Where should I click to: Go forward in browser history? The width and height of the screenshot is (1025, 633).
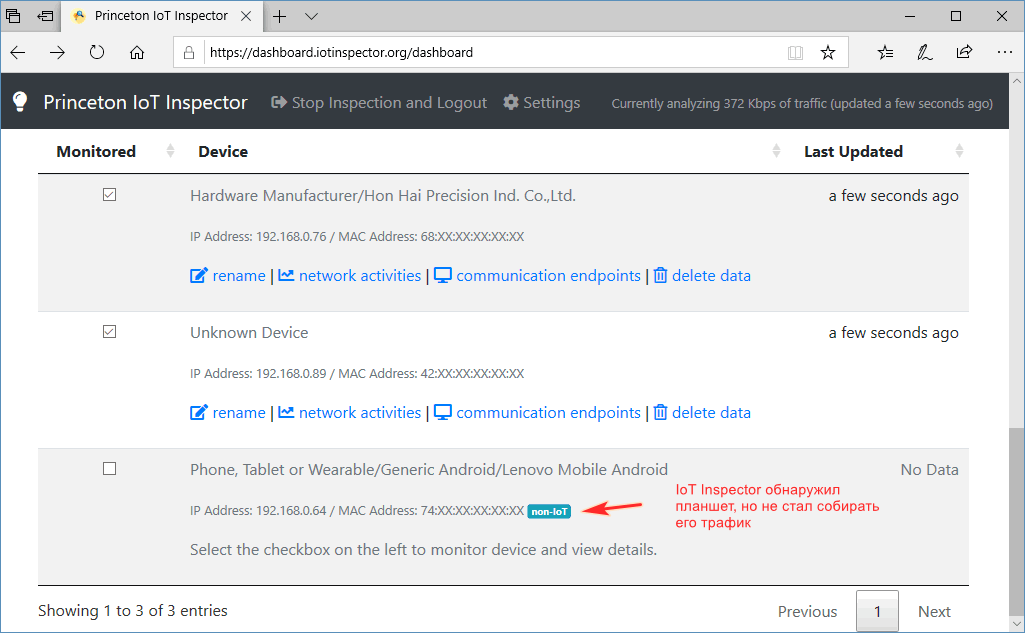coord(58,53)
